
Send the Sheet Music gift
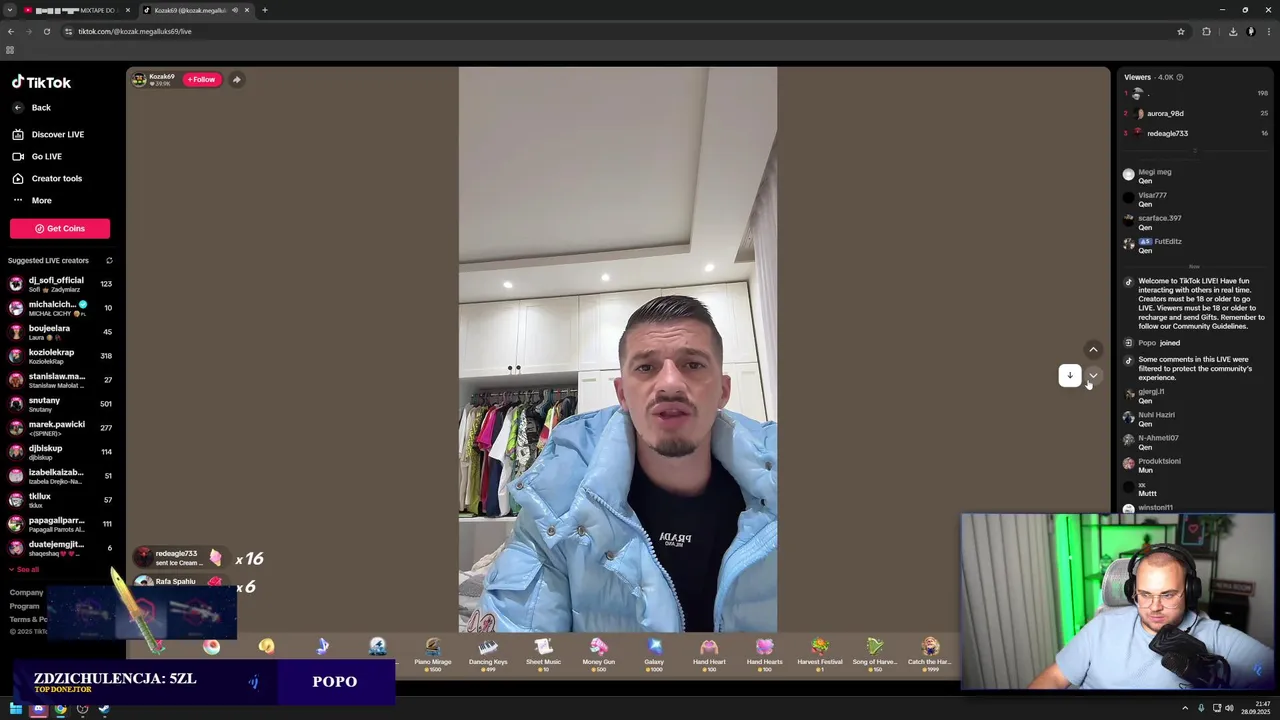[543, 653]
